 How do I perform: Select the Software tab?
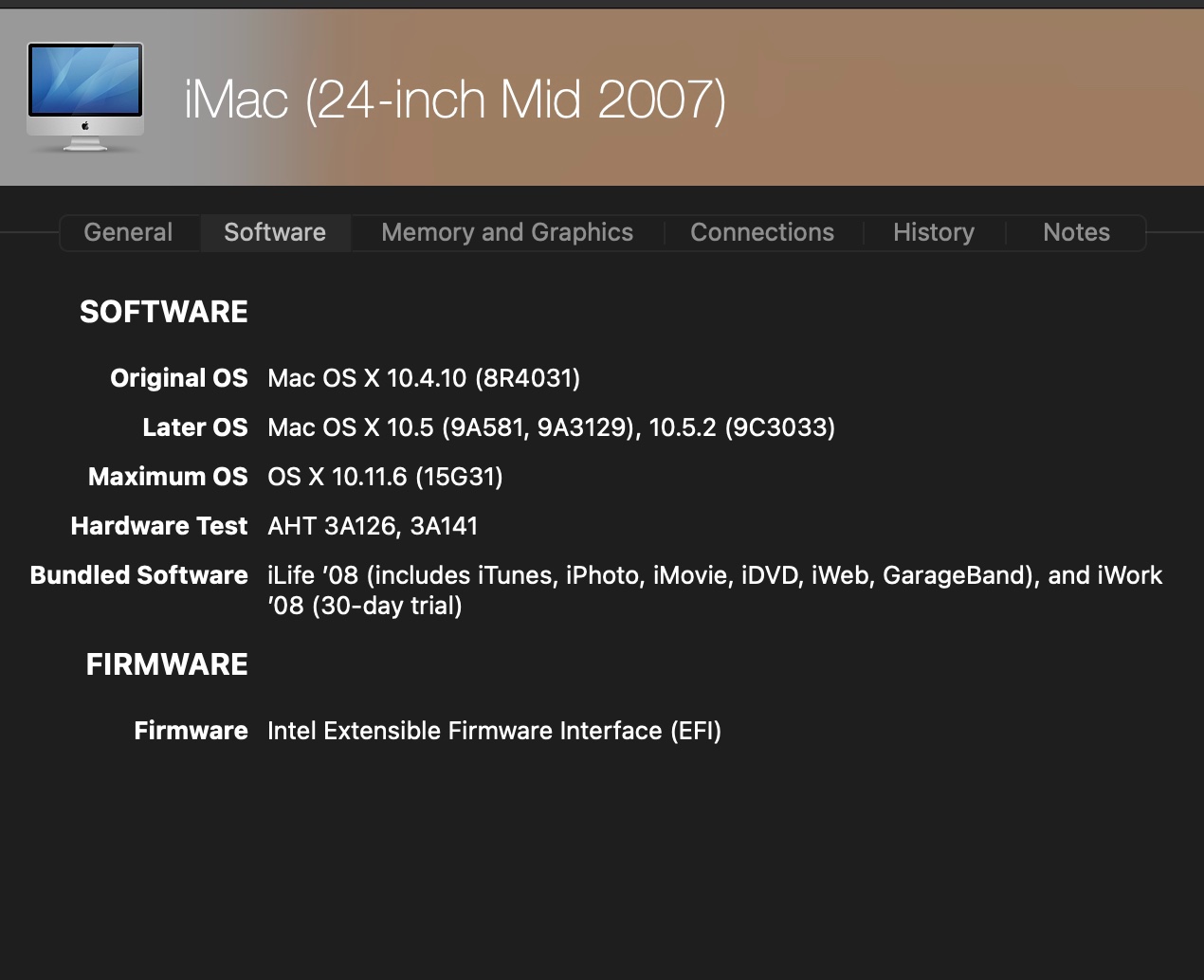[275, 232]
